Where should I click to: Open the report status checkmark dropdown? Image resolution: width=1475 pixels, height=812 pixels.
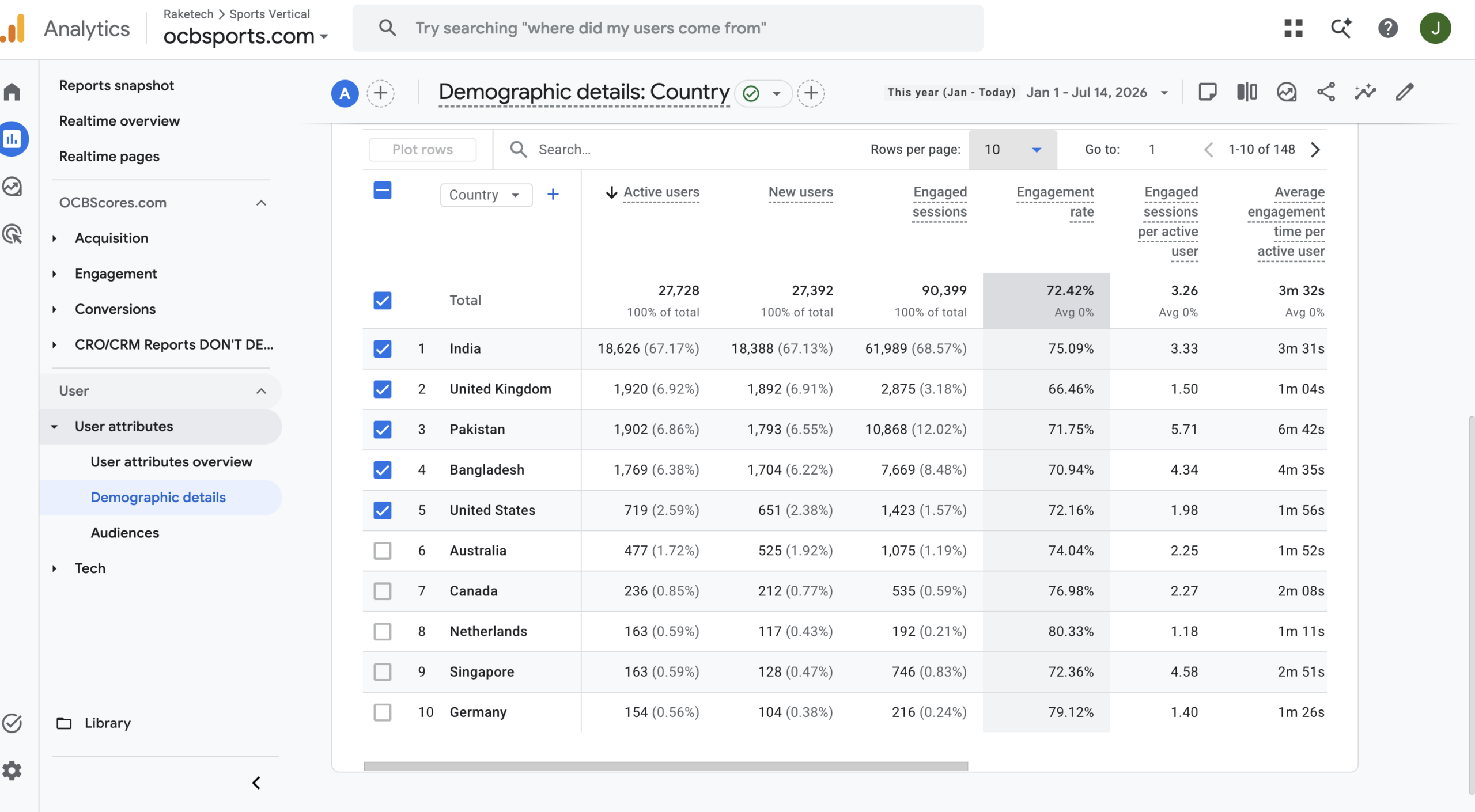764,93
